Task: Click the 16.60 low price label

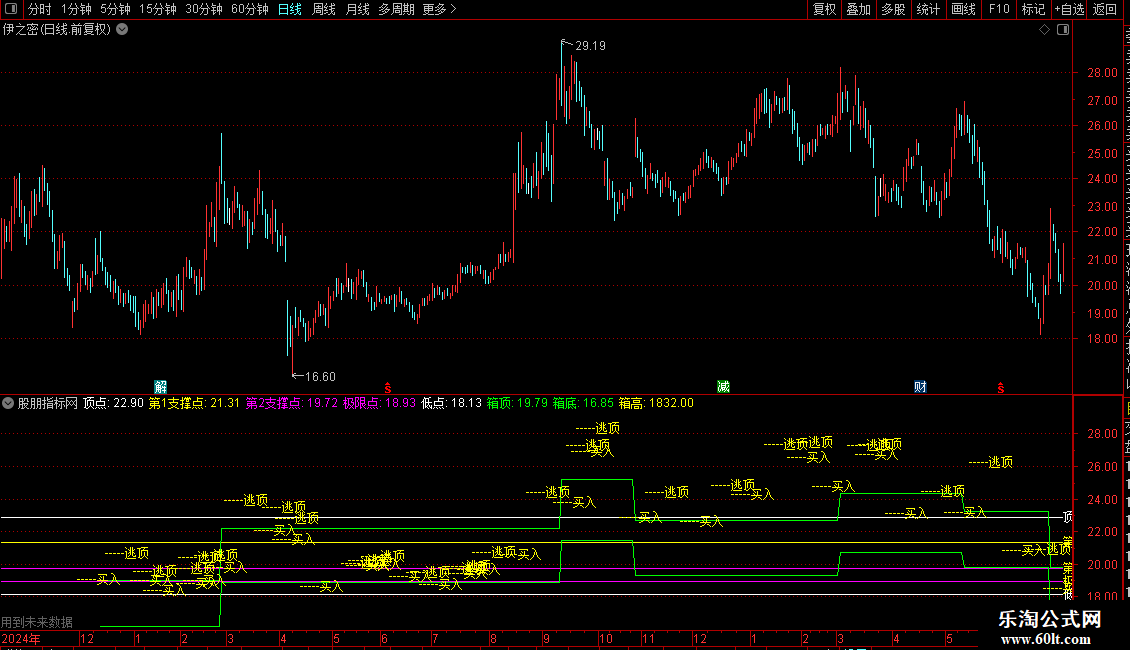Action: (320, 376)
